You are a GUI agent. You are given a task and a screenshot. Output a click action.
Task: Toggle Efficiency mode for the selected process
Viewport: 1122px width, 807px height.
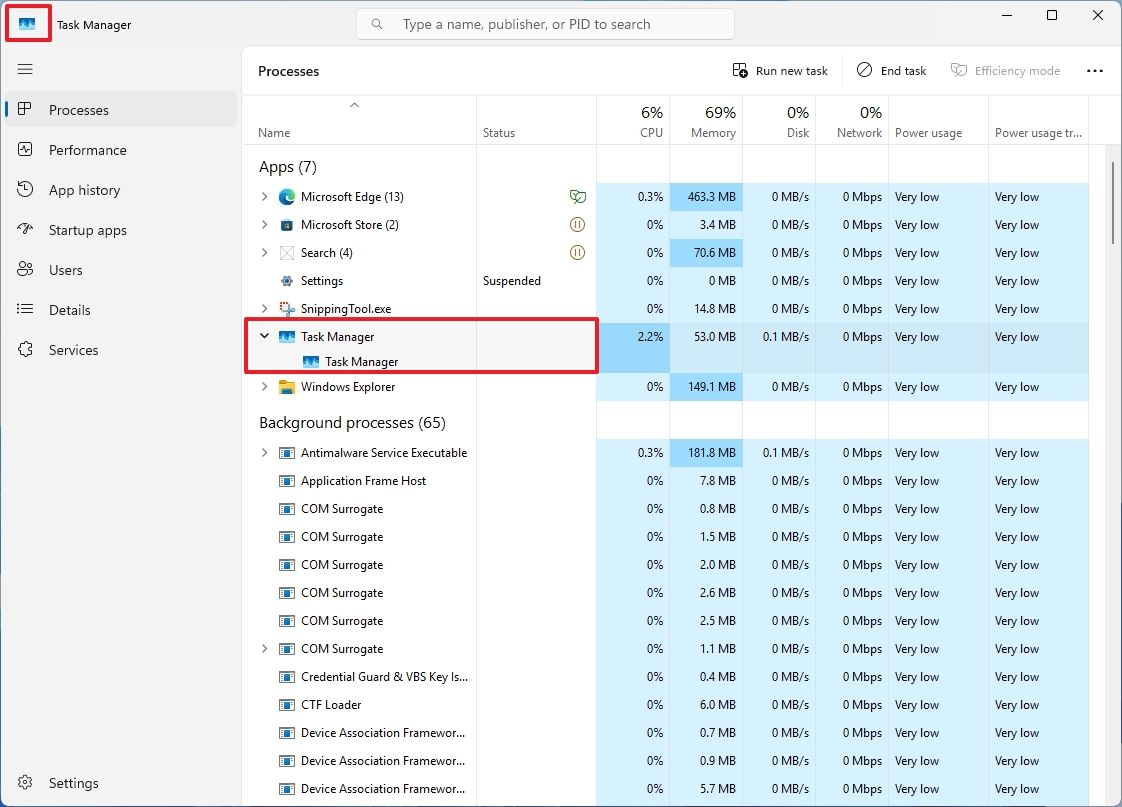(1006, 70)
